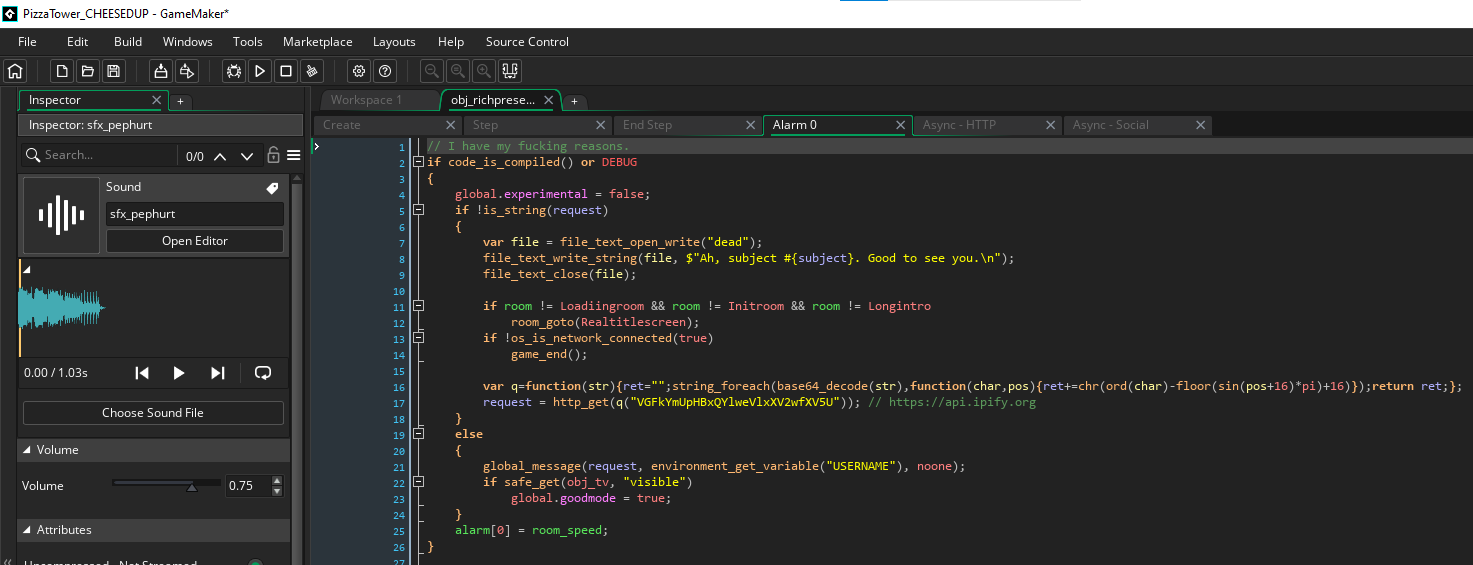The width and height of the screenshot is (1473, 565).
Task: Open the Windows menu
Action: (188, 42)
